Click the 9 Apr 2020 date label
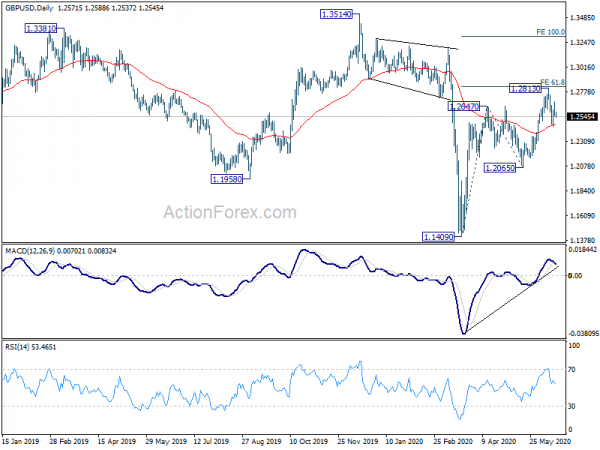The image size is (600, 450). coord(499,441)
